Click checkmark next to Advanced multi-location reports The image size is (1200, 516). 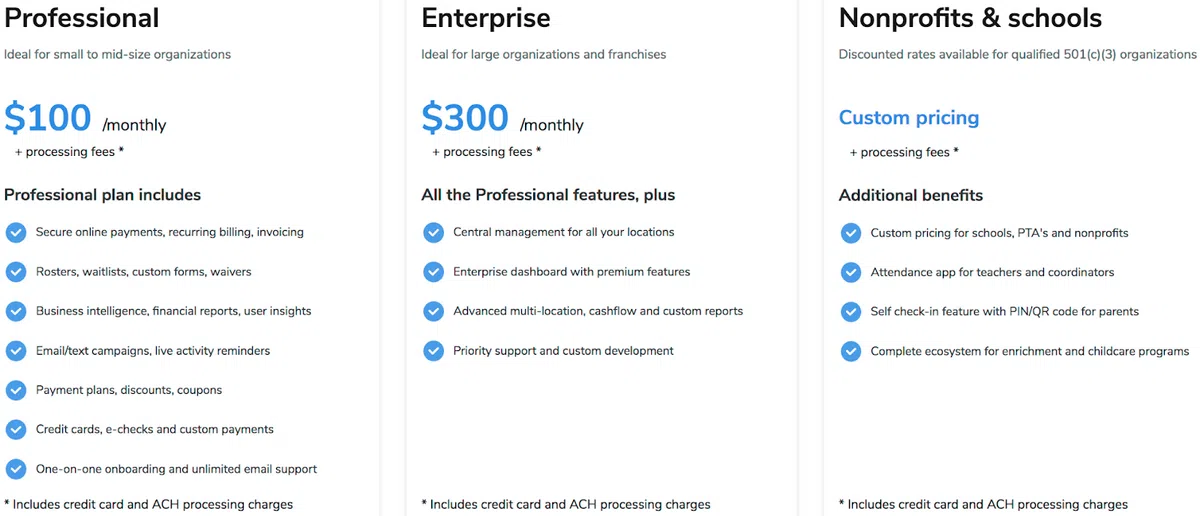click(x=433, y=311)
